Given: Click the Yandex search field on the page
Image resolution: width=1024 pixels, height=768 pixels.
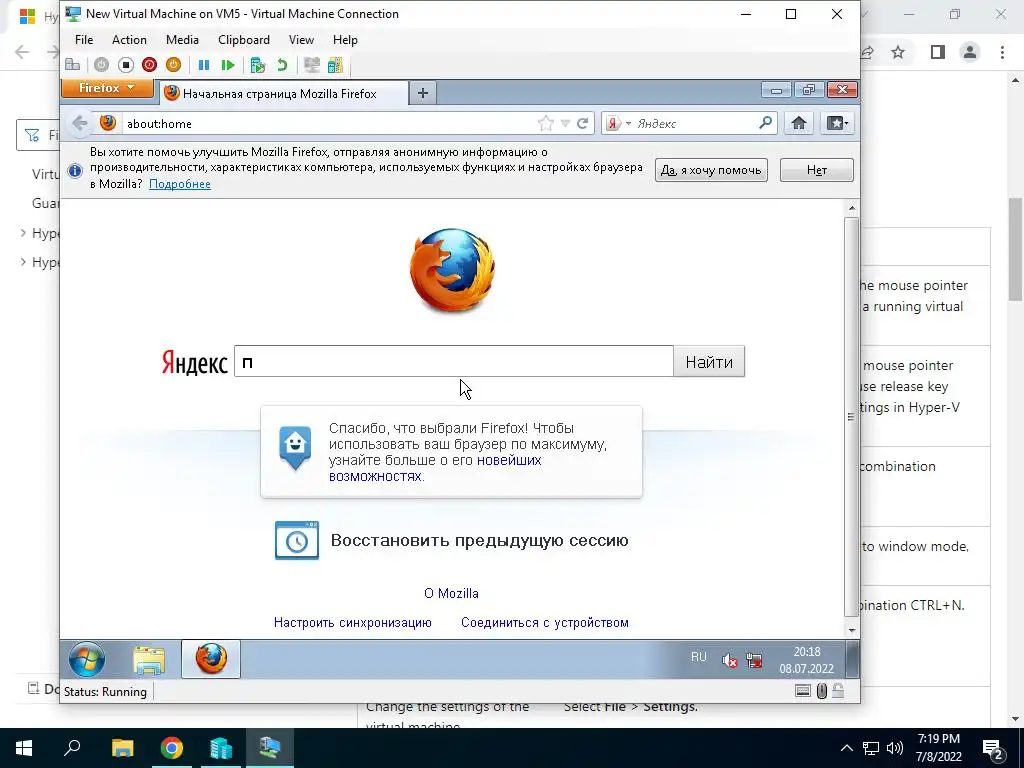Looking at the screenshot, I should [x=453, y=361].
